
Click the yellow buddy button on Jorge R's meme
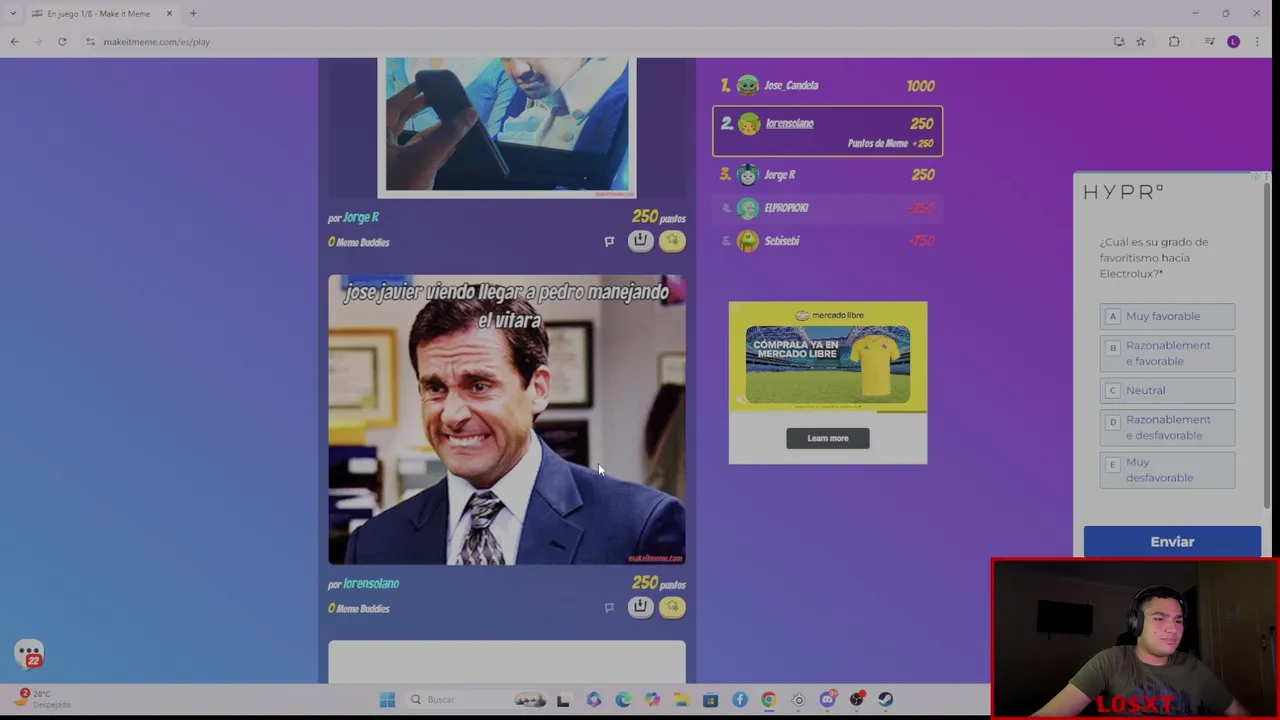(x=672, y=240)
